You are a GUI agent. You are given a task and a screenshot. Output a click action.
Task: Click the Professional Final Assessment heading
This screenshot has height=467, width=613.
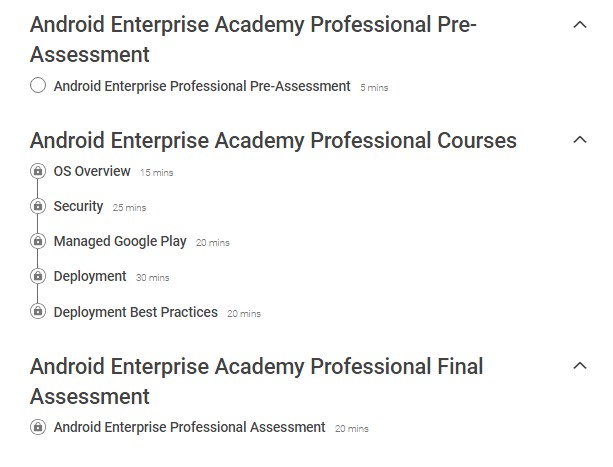coord(256,381)
